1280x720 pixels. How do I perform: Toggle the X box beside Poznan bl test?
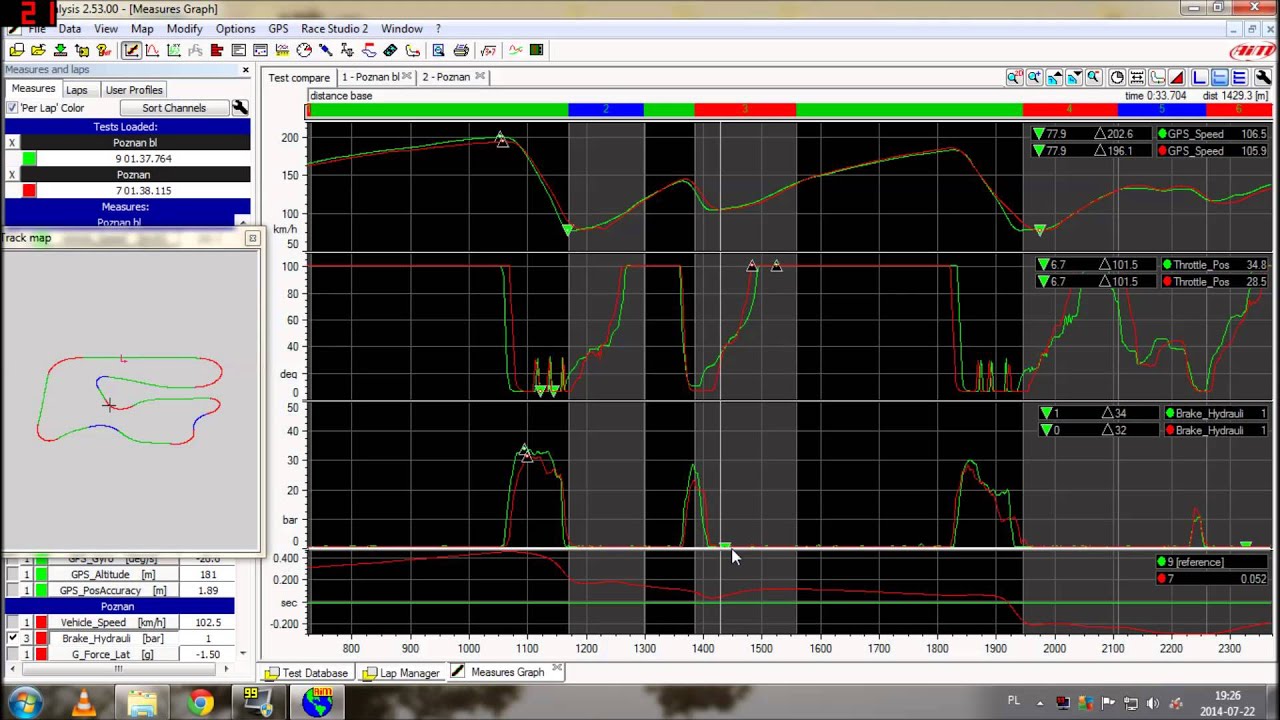tap(12, 142)
